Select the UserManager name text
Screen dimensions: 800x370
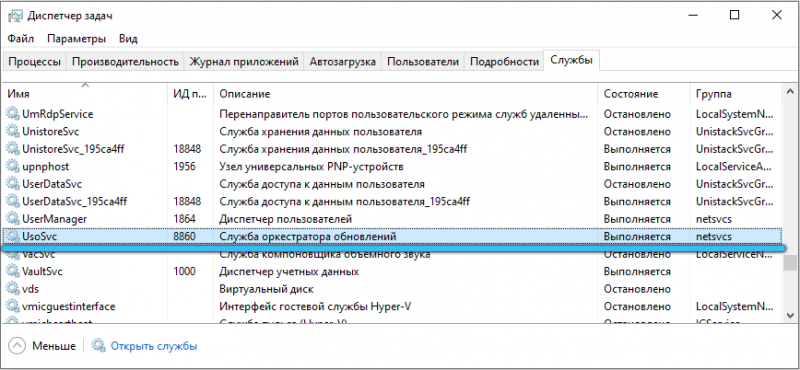click(55, 219)
